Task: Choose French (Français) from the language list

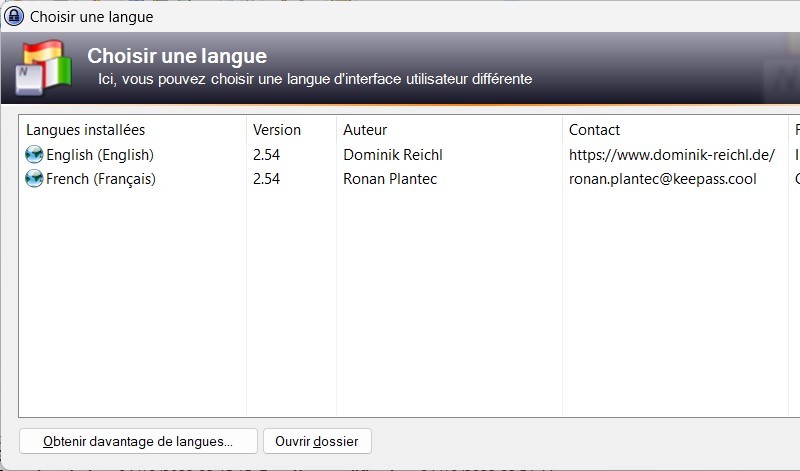Action: (x=100, y=179)
